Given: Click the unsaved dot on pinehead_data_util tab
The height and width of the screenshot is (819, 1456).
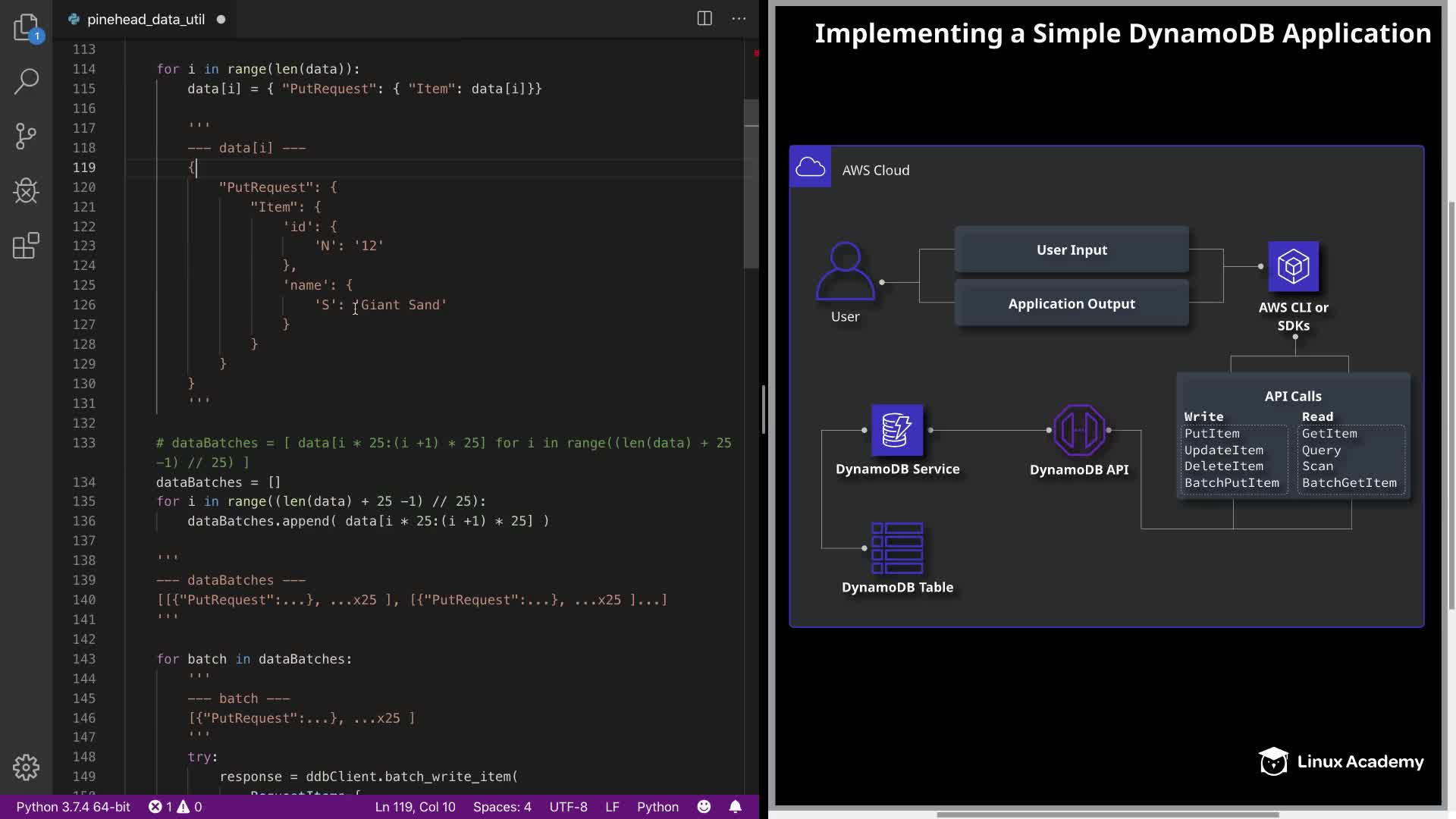Looking at the screenshot, I should coord(221,20).
